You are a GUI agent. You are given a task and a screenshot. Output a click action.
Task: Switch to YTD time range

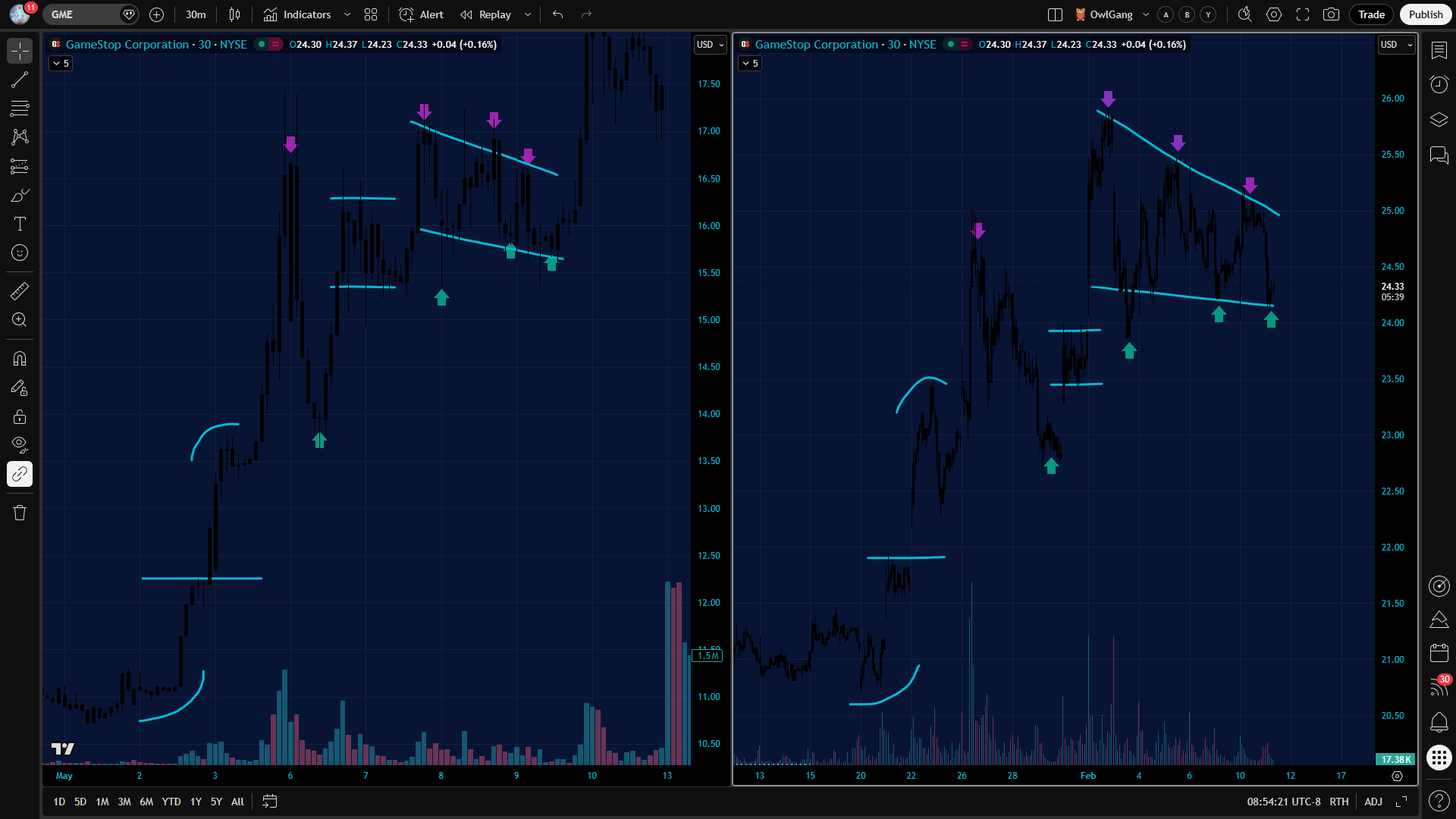tap(171, 802)
